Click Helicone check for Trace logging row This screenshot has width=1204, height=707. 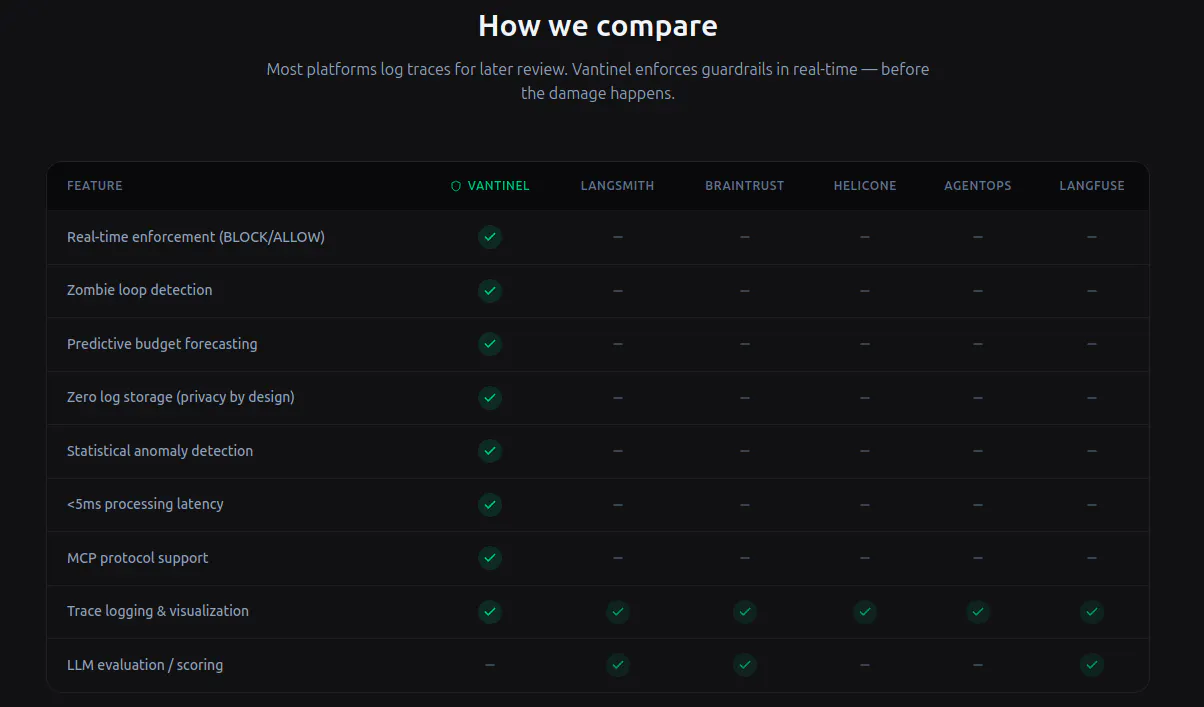point(865,611)
